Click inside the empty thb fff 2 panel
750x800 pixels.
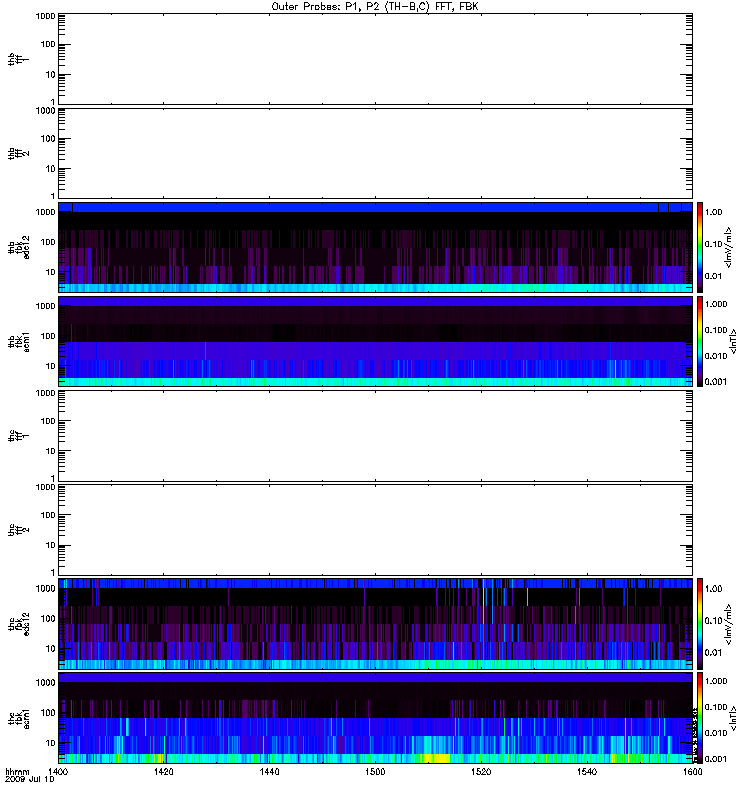point(376,153)
